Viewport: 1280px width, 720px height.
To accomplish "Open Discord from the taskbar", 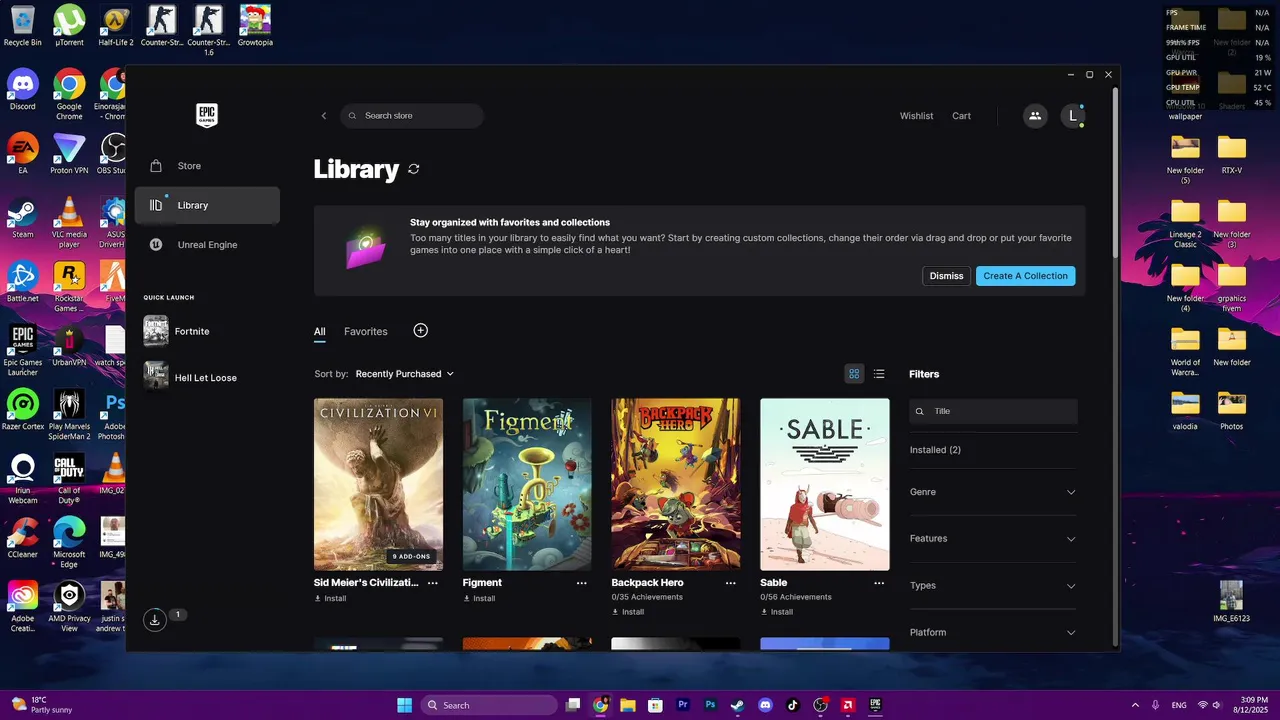I will 766,705.
